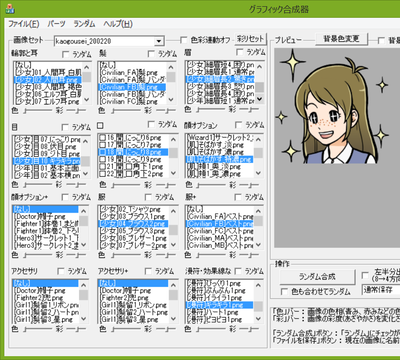400x360 pixels.
Task: Open the ランダム menu
Action: 84,24
